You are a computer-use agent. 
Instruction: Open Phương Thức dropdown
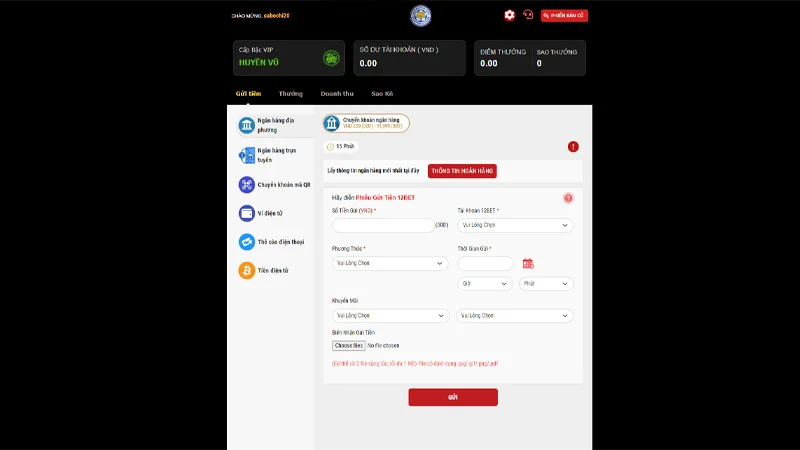[x=390, y=263]
